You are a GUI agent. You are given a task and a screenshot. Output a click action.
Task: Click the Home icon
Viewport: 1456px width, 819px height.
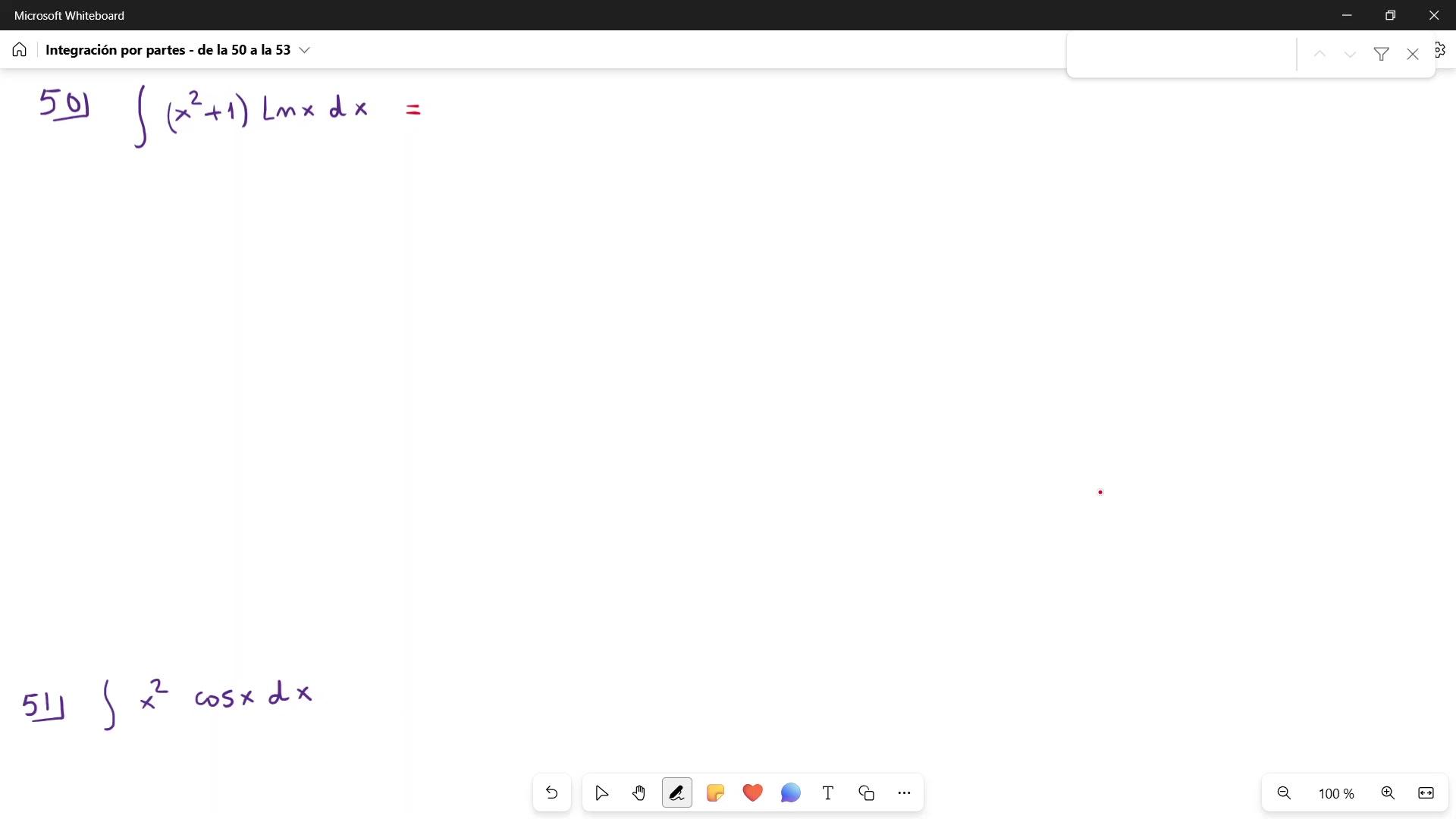point(20,50)
